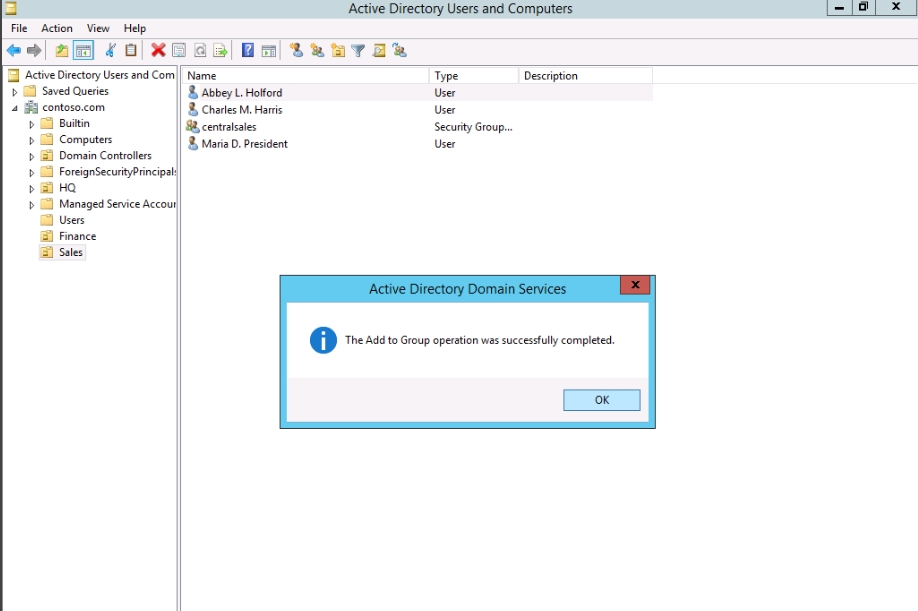Image resolution: width=918 pixels, height=611 pixels.
Task: Create a new group with toolbar icon
Action: coord(317,51)
